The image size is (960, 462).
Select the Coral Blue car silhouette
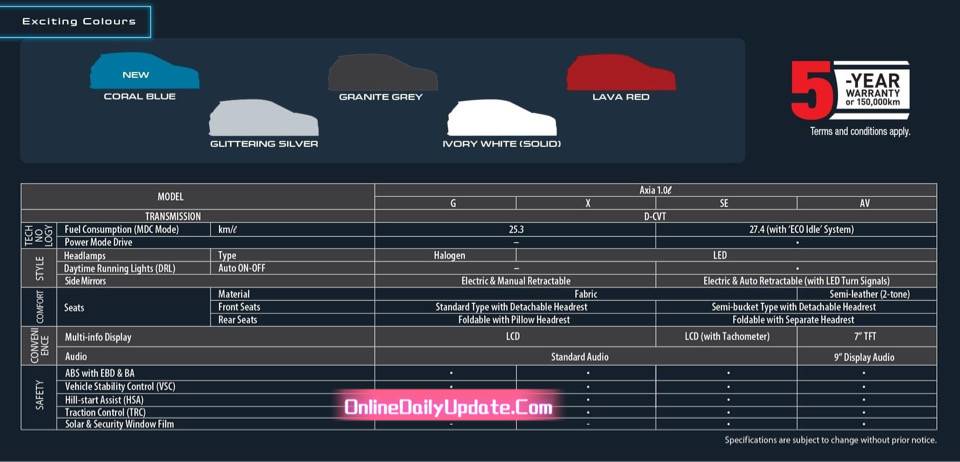click(x=144, y=71)
